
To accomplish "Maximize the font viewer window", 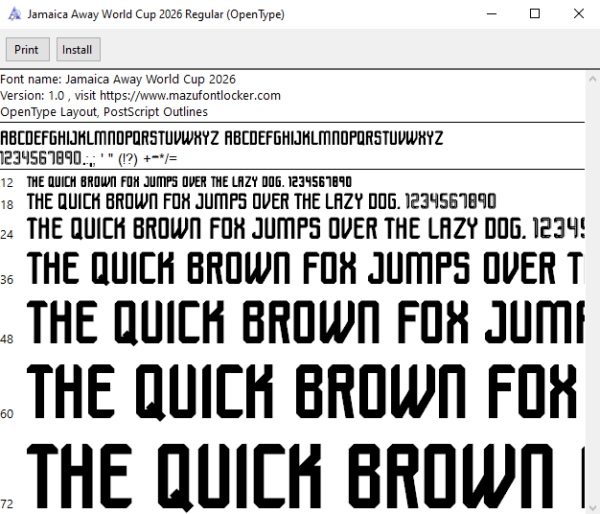I will 535,14.
